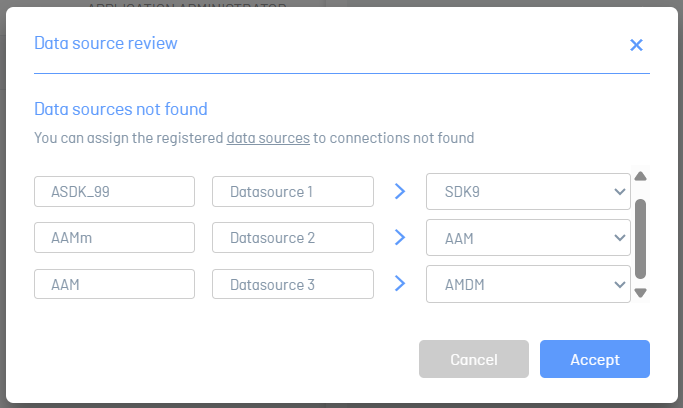Select the AAM field in the third row

click(114, 284)
